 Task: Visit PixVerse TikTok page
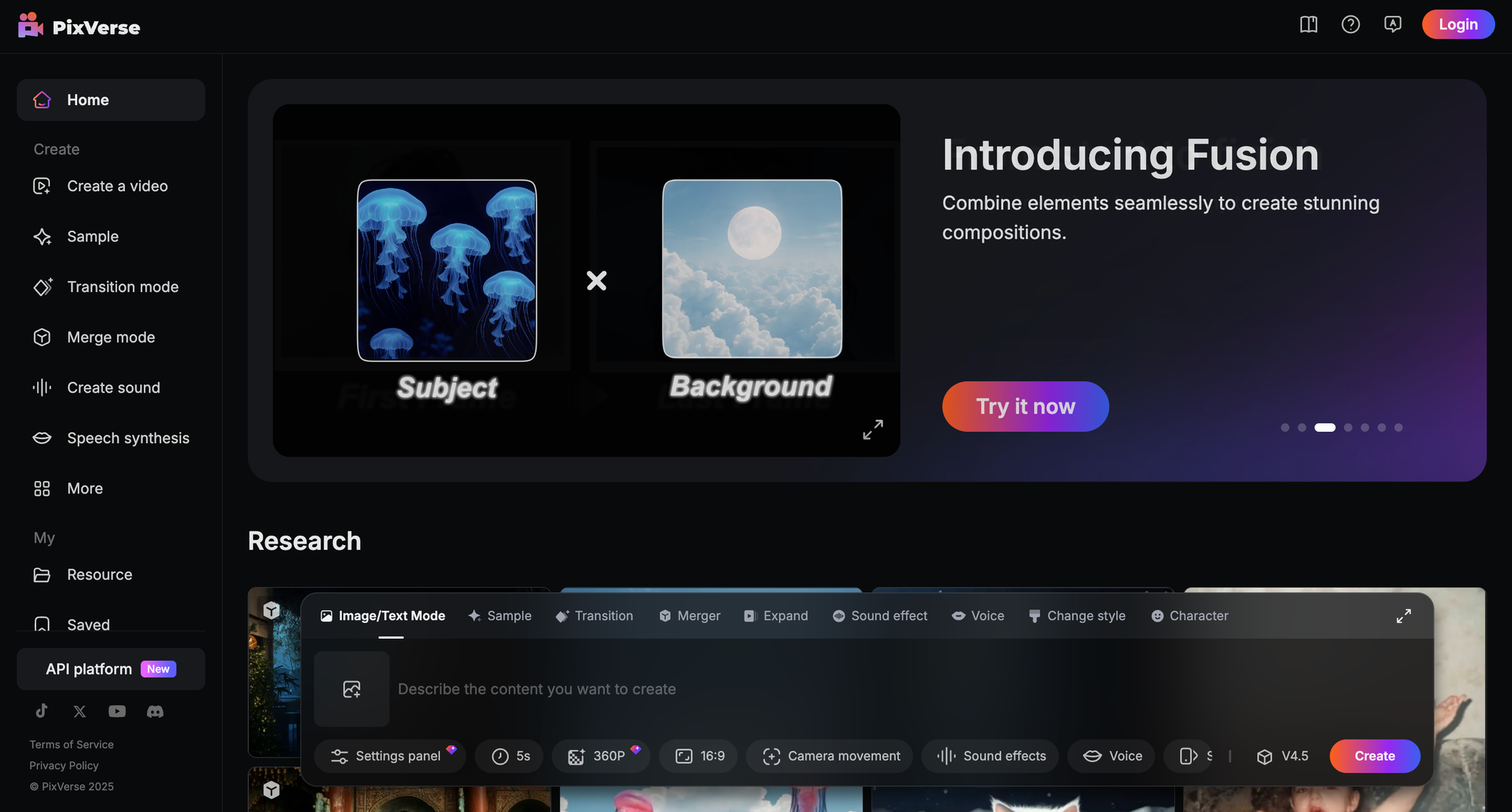[42, 711]
